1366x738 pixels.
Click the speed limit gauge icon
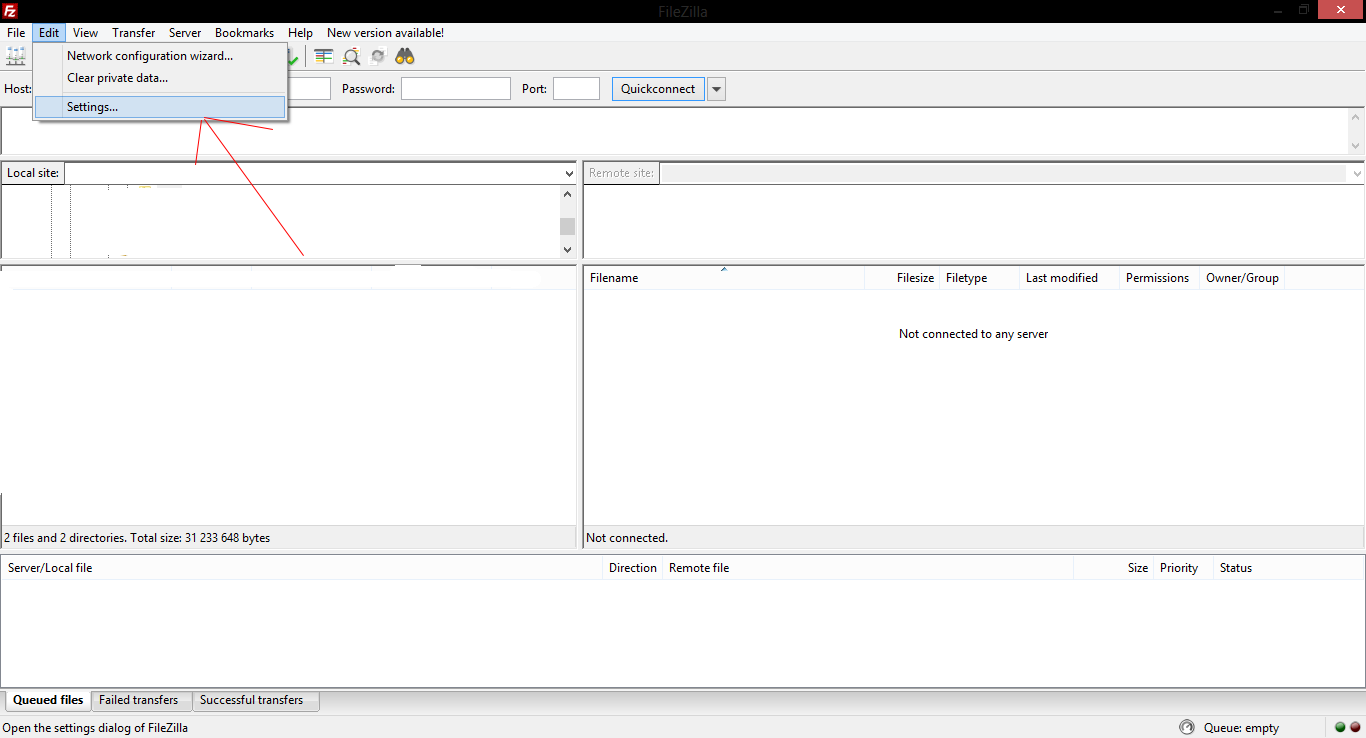click(x=1187, y=727)
